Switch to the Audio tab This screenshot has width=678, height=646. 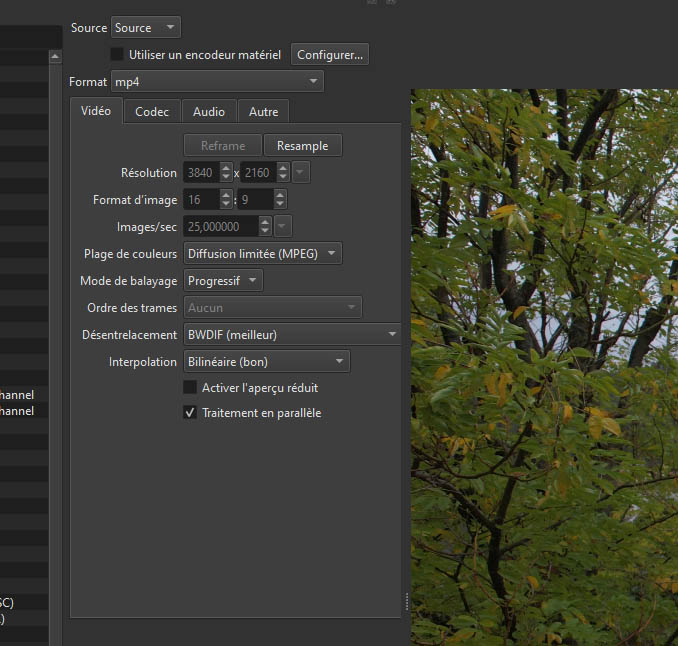pos(209,112)
